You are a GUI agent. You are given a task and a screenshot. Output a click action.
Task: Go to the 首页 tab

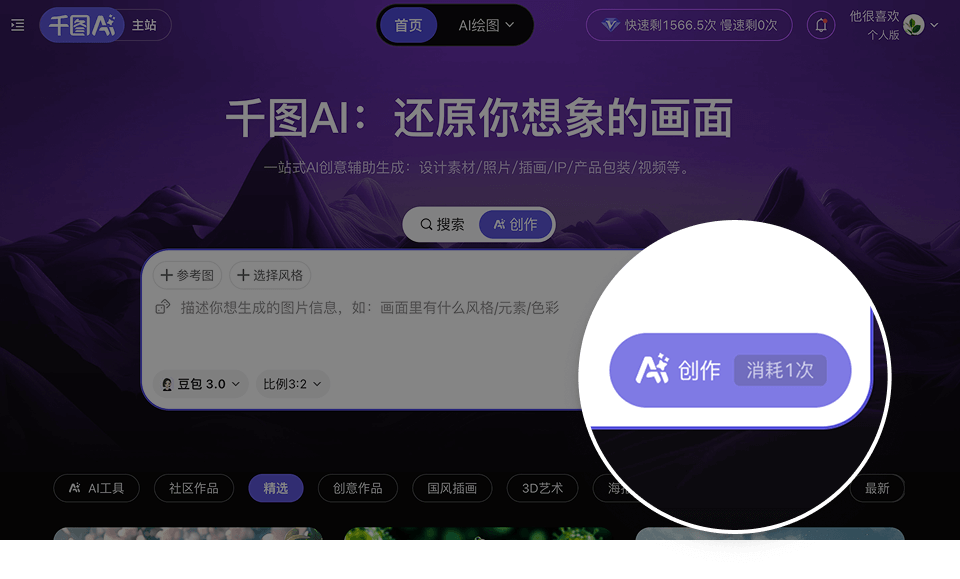408,25
